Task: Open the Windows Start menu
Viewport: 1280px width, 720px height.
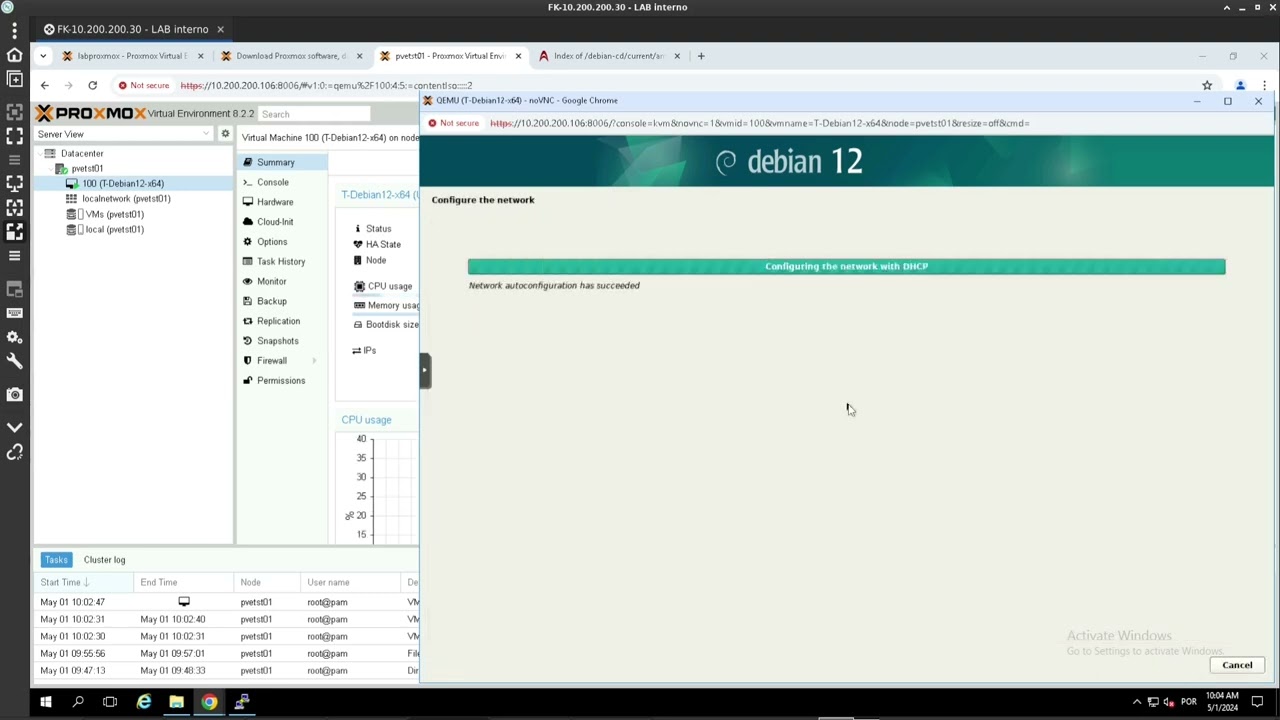Action: [46, 702]
